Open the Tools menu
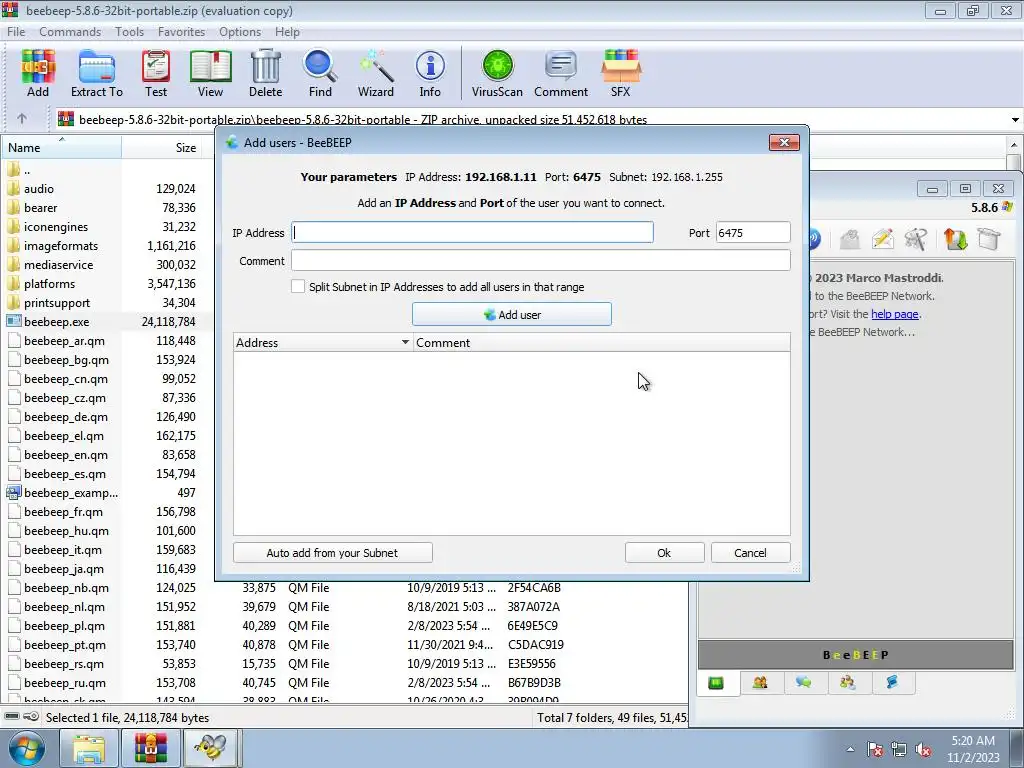Screen dimensions: 1024x768 pyautogui.click(x=129, y=31)
